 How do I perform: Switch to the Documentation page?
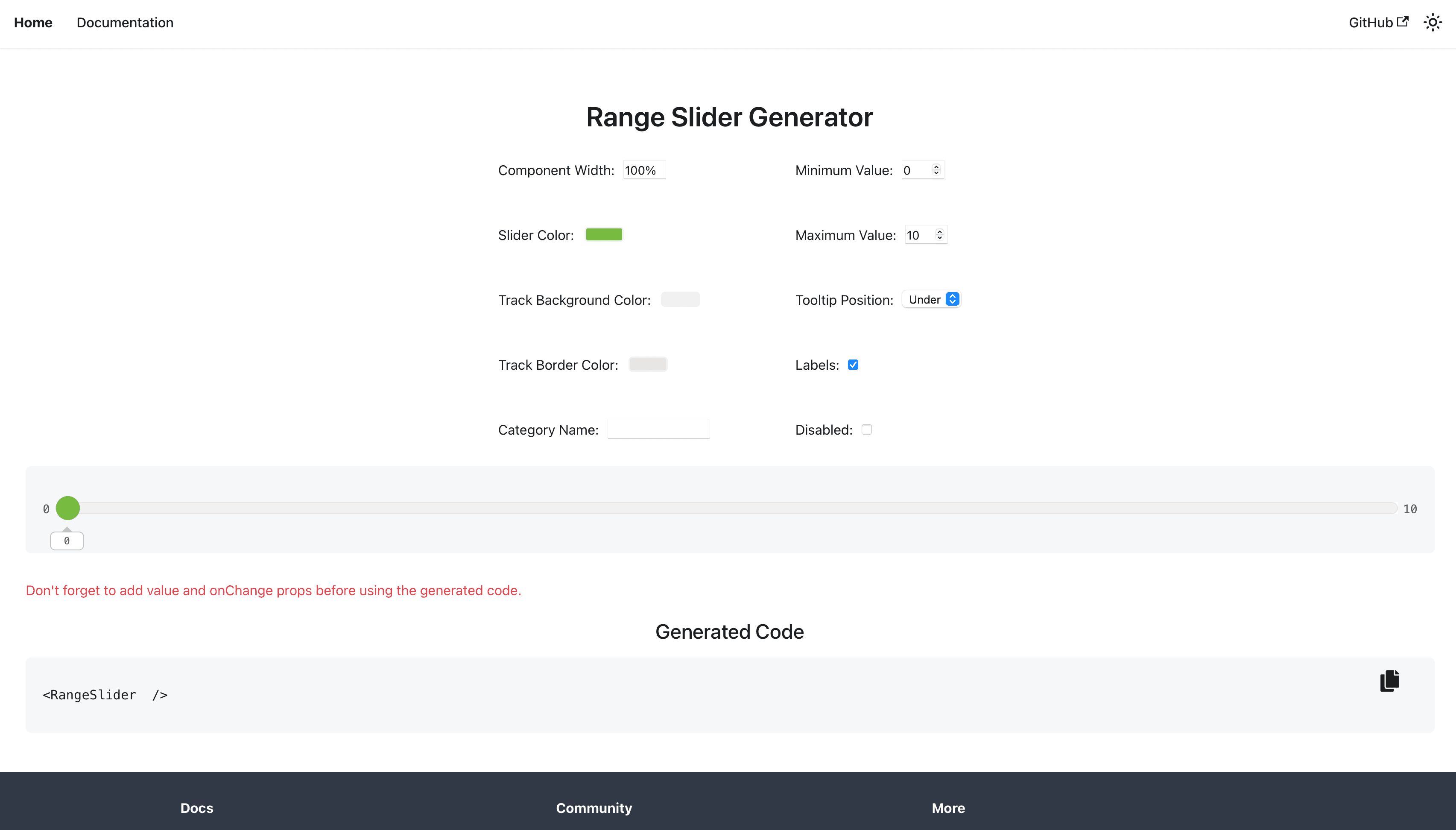(x=125, y=23)
